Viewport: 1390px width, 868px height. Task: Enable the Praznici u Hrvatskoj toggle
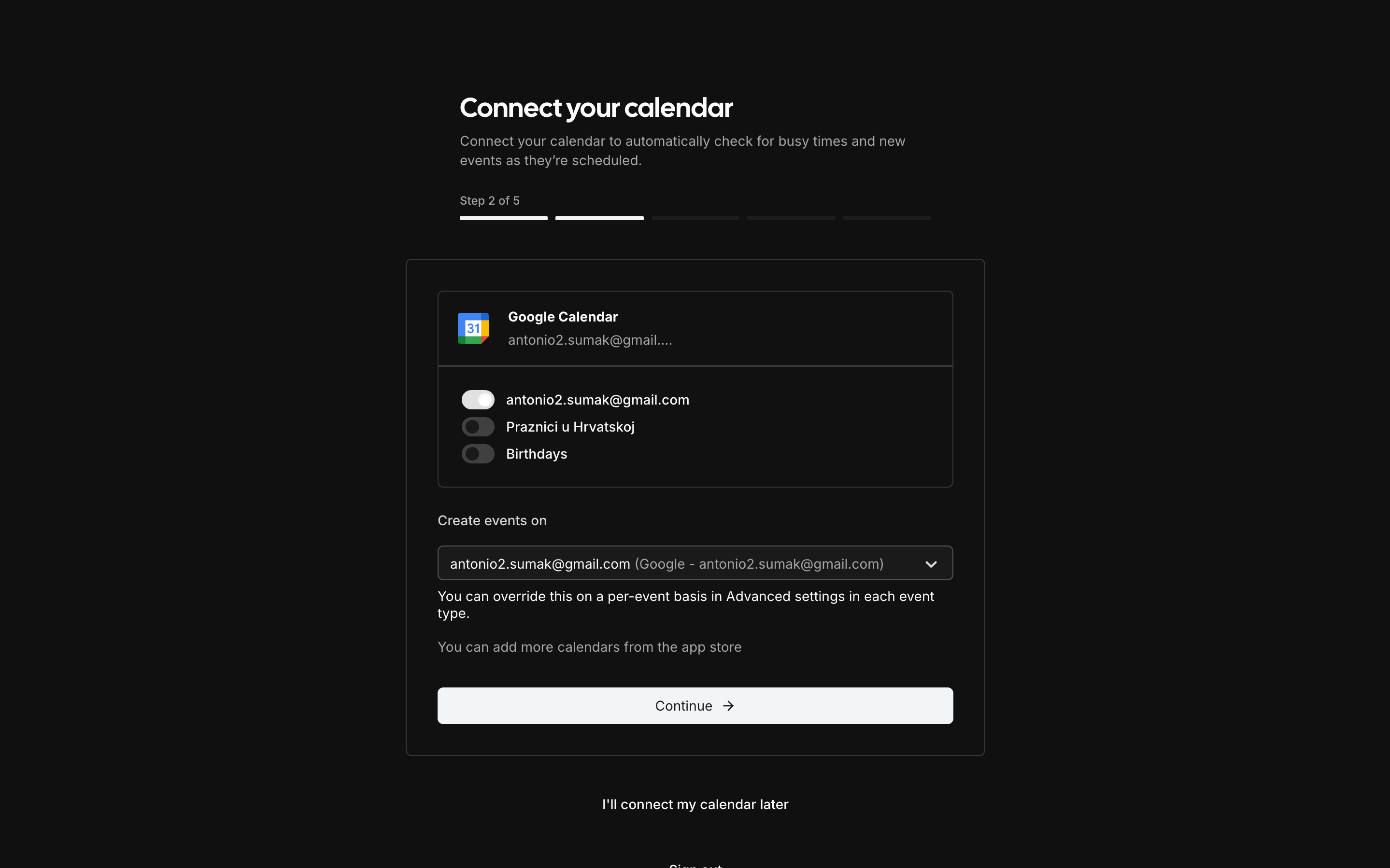point(478,427)
